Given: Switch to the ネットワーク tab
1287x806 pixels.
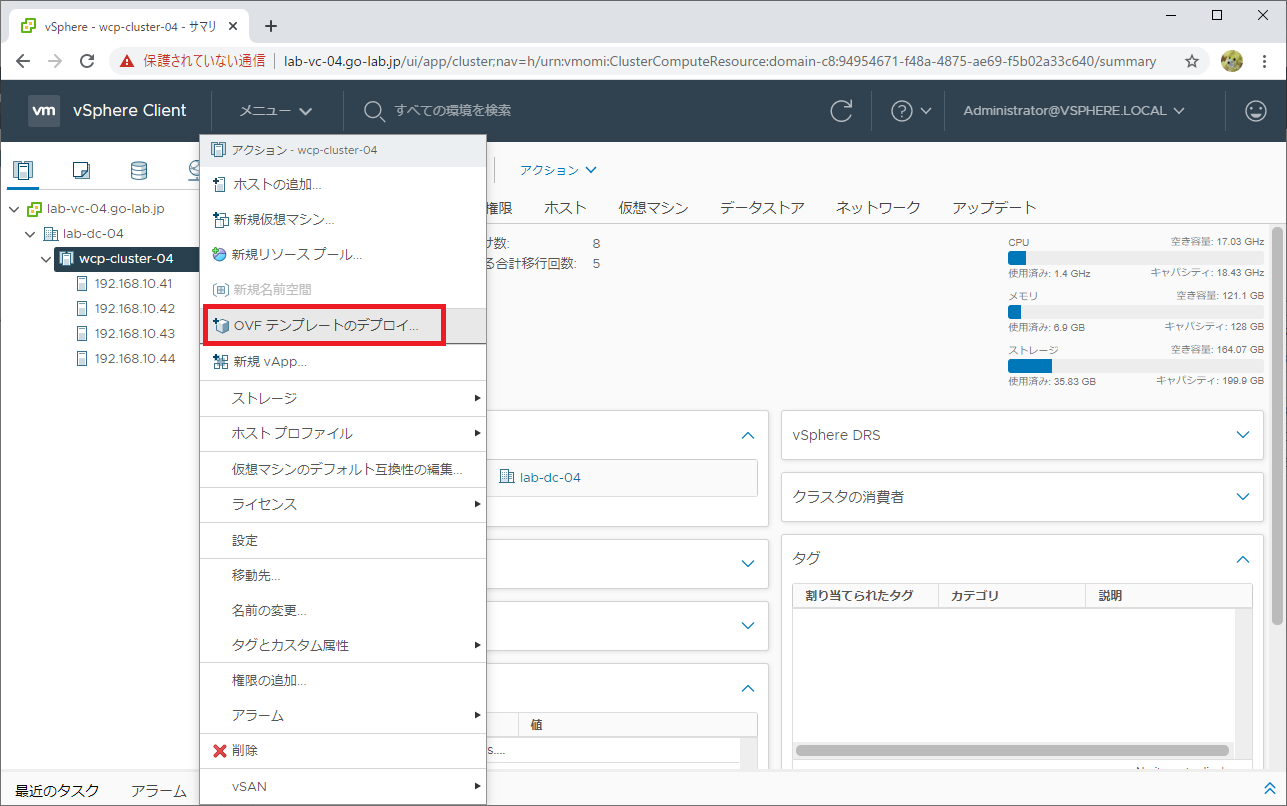Looking at the screenshot, I should (x=878, y=208).
